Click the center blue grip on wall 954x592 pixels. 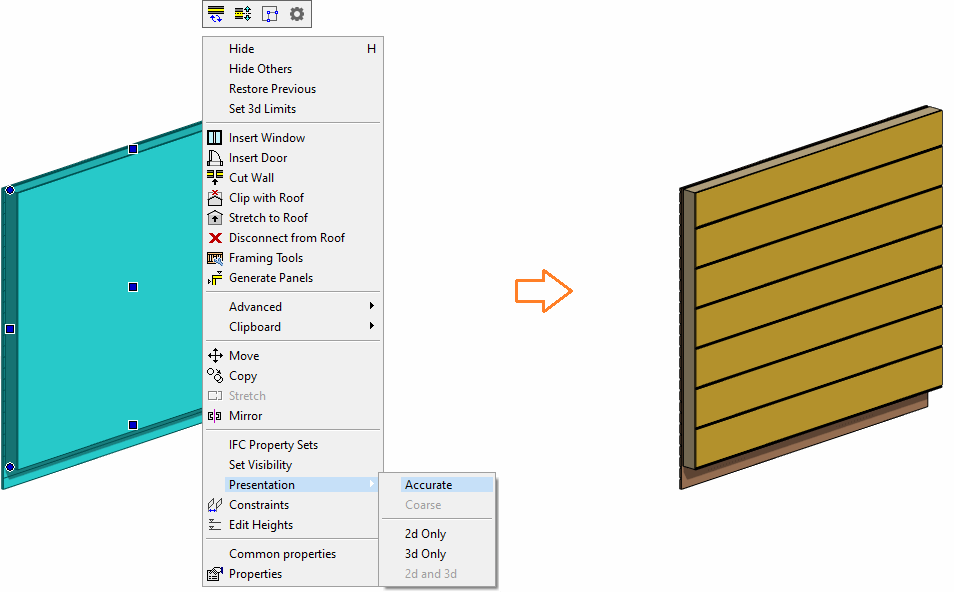coord(133,287)
